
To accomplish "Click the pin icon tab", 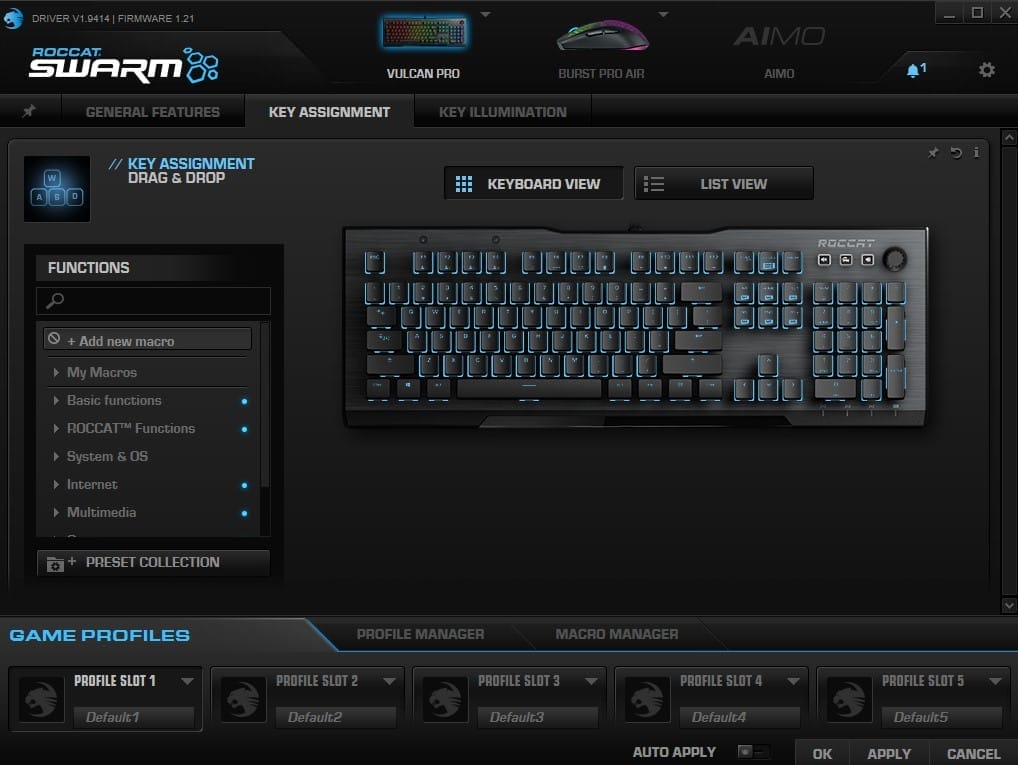I will pyautogui.click(x=29, y=111).
